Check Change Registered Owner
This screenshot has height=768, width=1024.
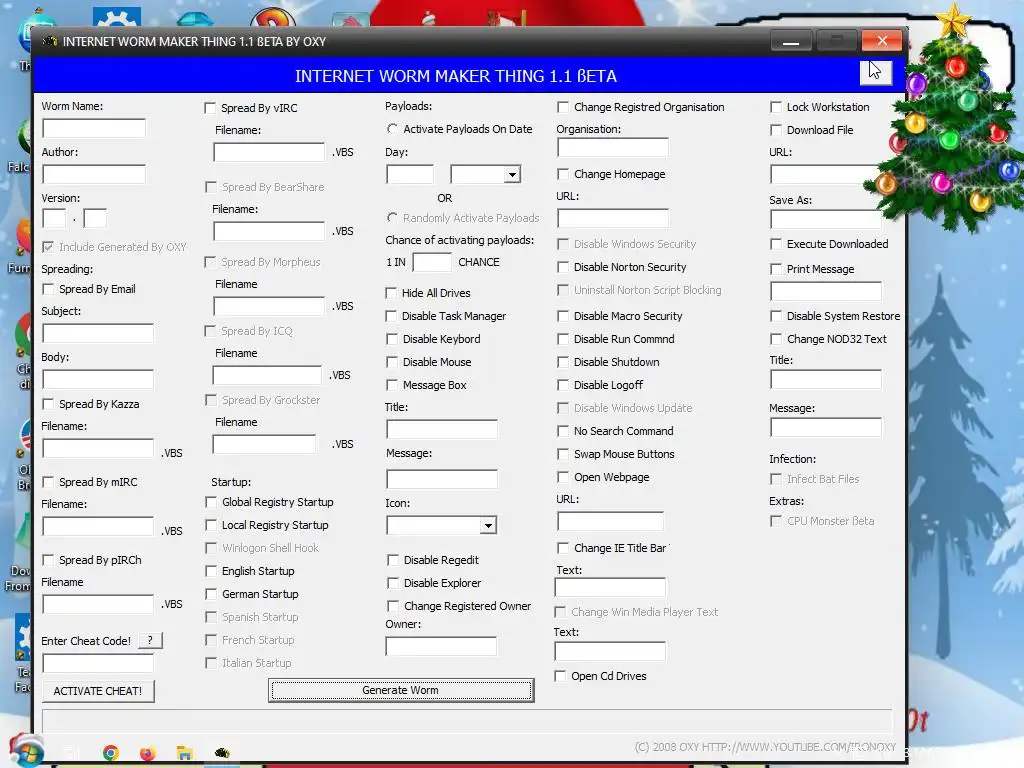(392, 606)
